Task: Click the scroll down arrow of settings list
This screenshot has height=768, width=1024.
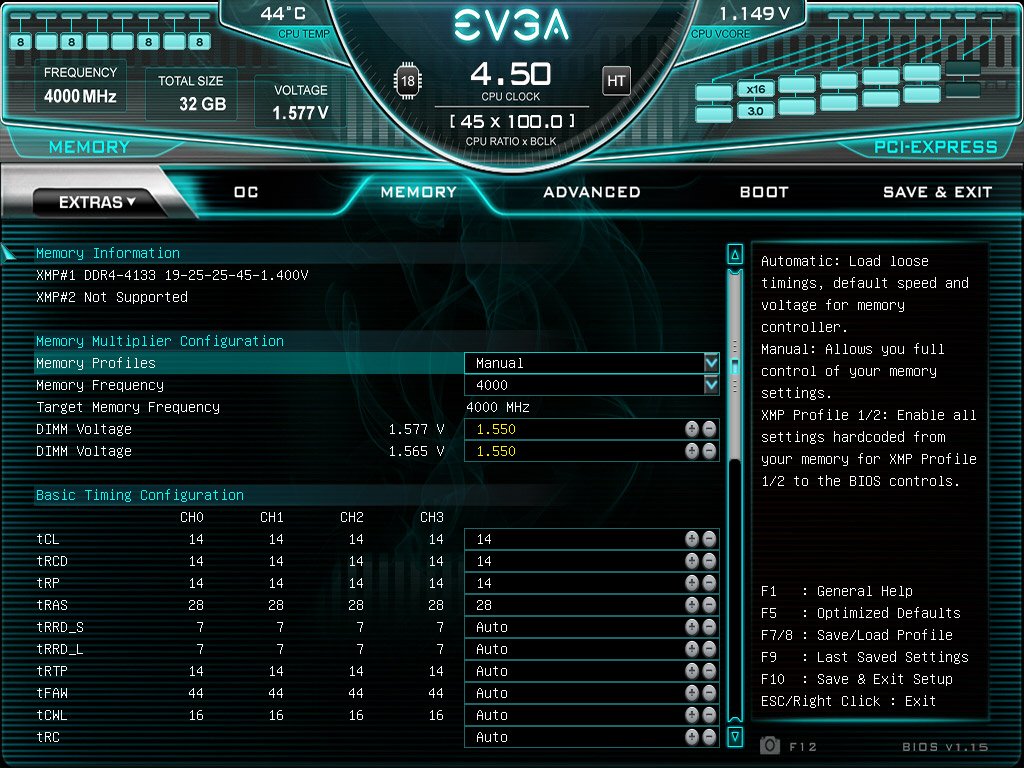Action: 735,737
